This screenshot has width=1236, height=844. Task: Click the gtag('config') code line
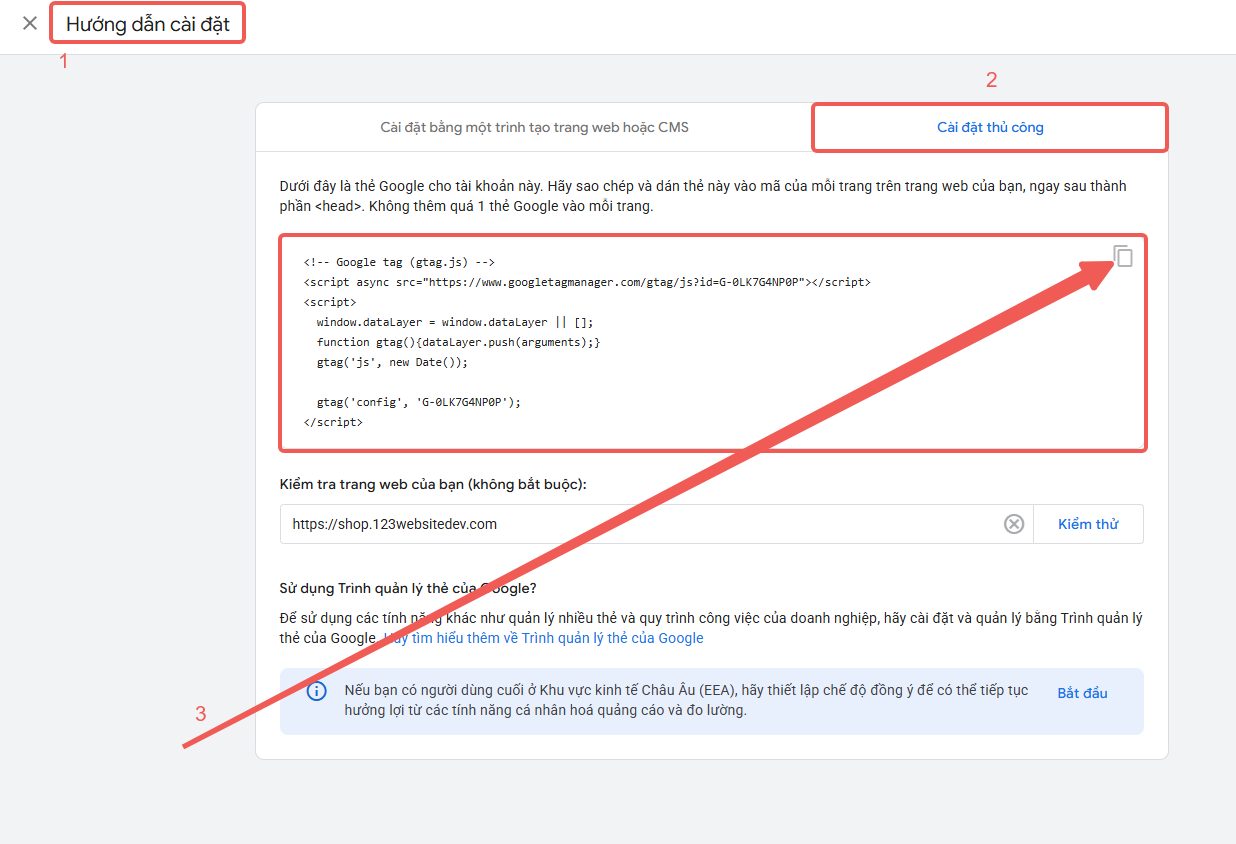(x=419, y=402)
